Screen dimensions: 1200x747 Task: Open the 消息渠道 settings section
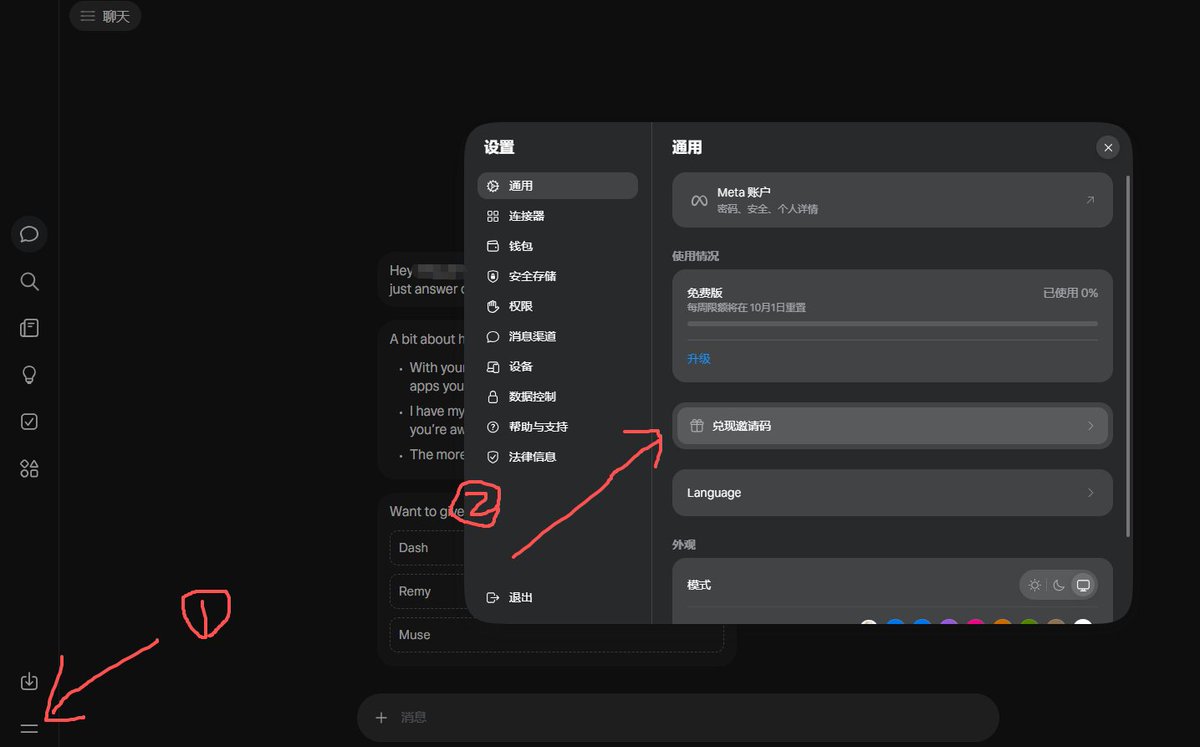point(557,336)
